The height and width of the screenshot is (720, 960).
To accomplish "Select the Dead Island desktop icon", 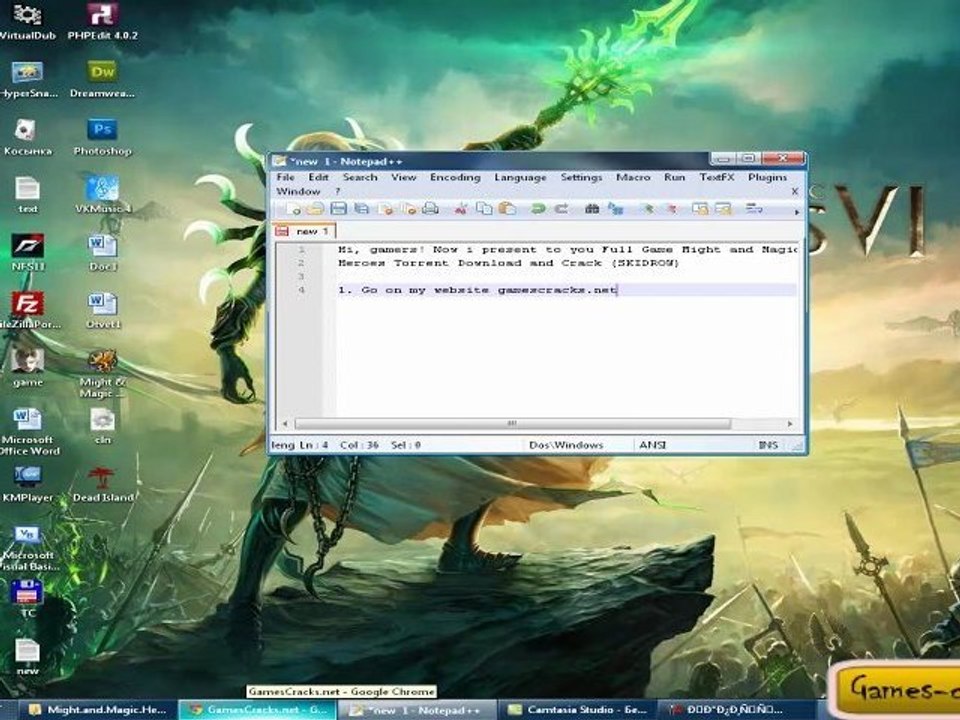I will point(102,484).
